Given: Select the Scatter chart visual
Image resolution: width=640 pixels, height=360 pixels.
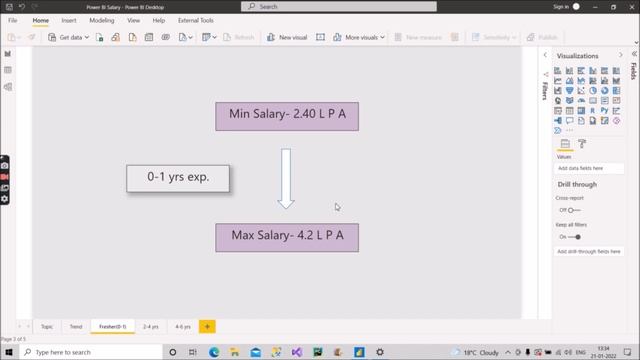Looking at the screenshot, I should point(581,91).
